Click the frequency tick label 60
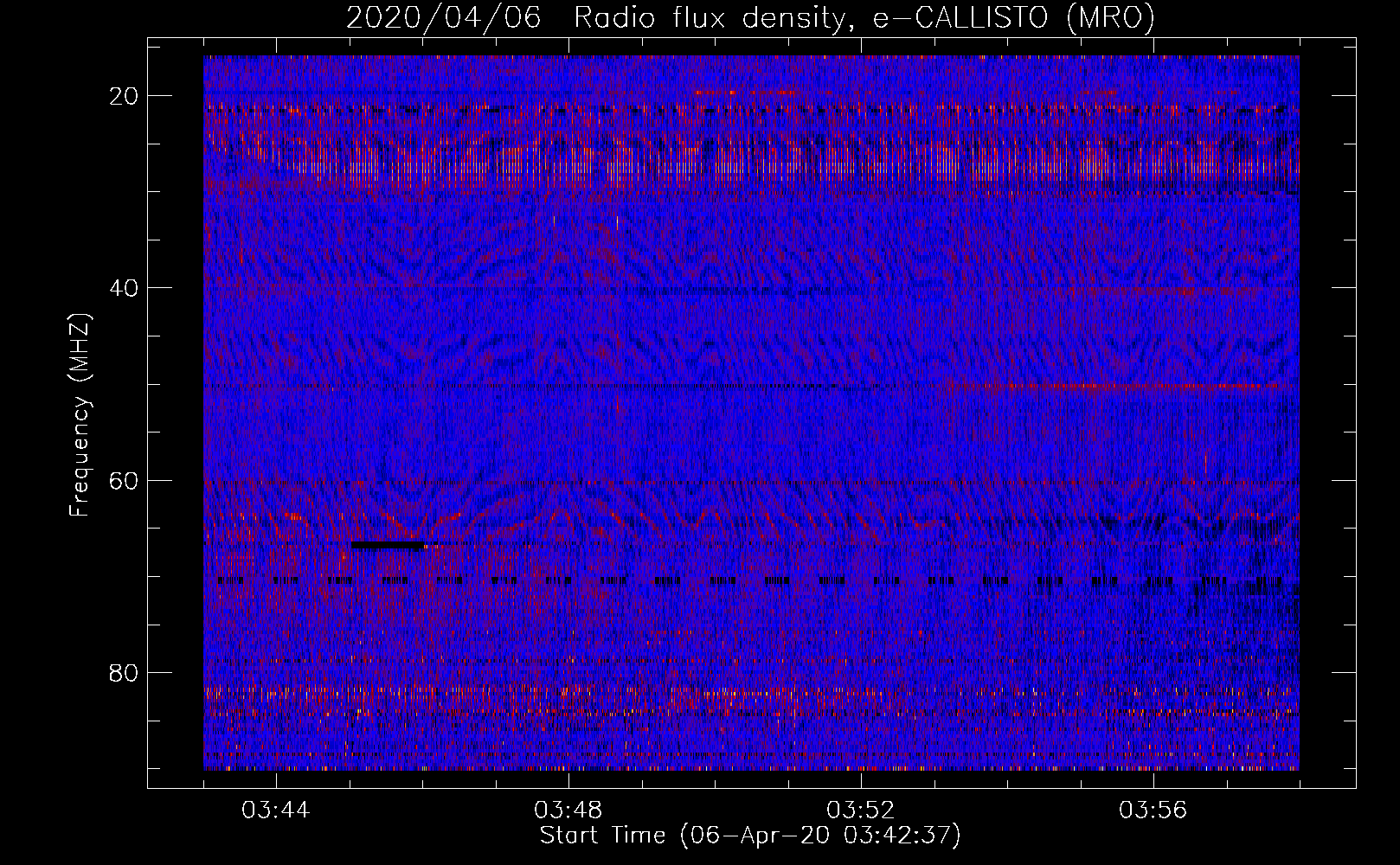 pos(125,480)
